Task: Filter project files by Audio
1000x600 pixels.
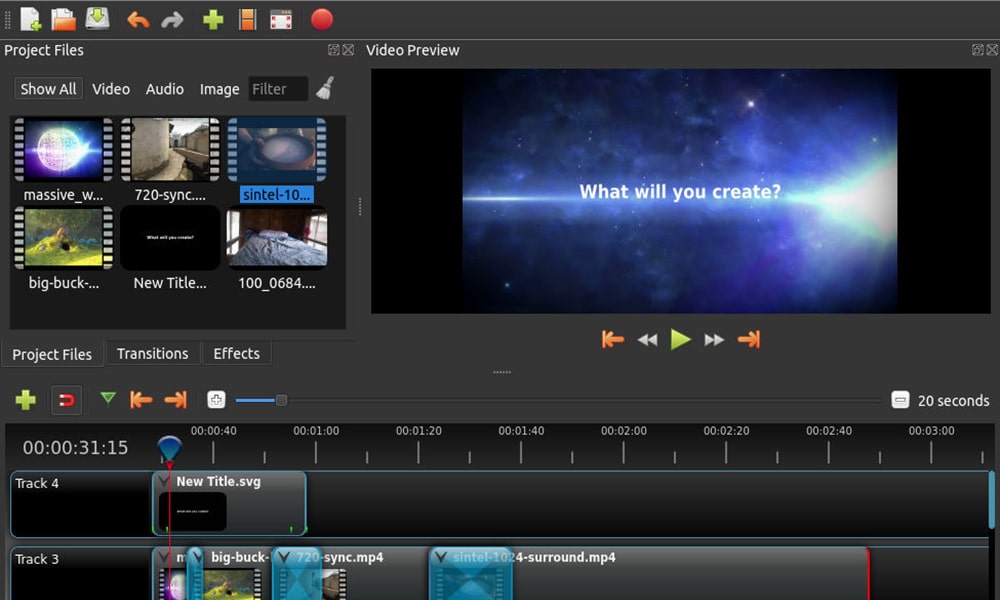Action: pyautogui.click(x=165, y=89)
